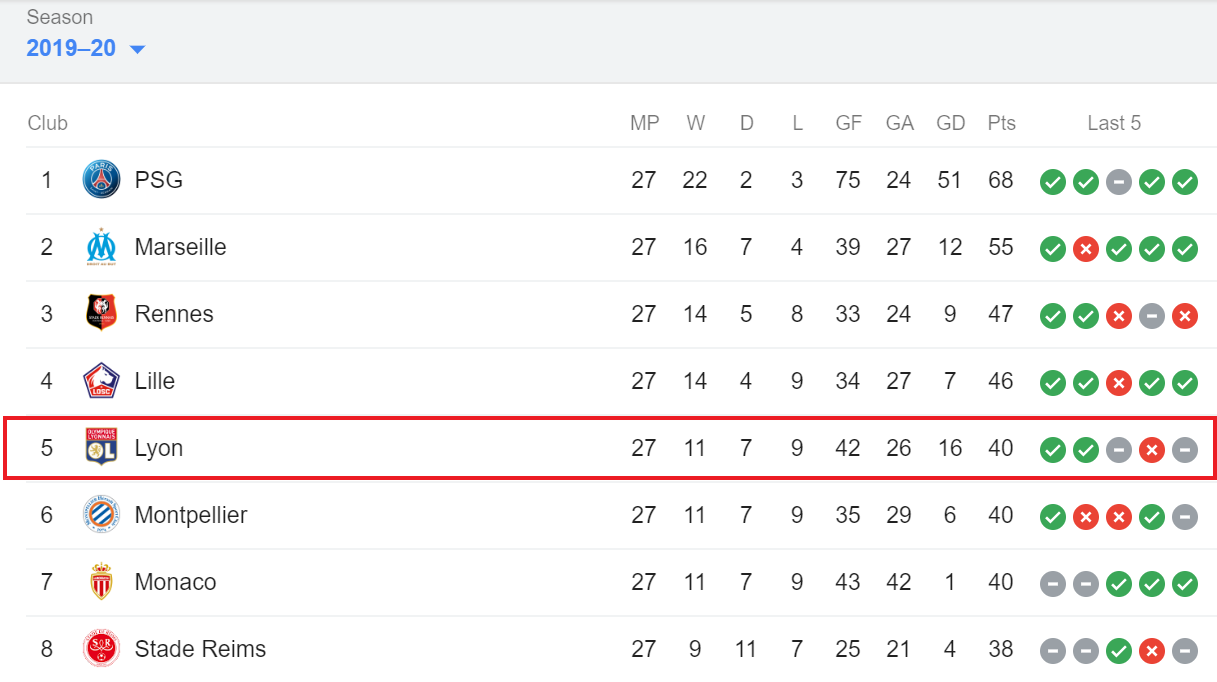Click the Lille LOSC crest icon

101,381
